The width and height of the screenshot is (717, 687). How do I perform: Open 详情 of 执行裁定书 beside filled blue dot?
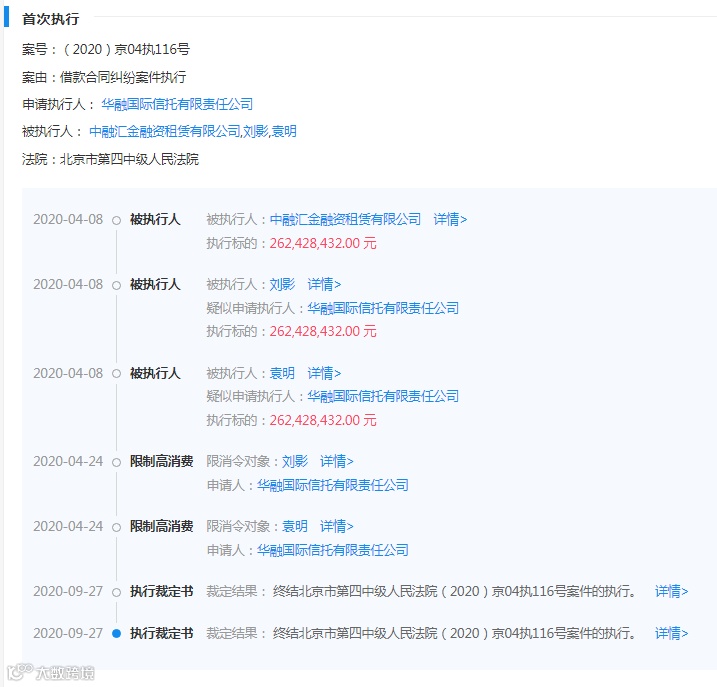tap(671, 633)
